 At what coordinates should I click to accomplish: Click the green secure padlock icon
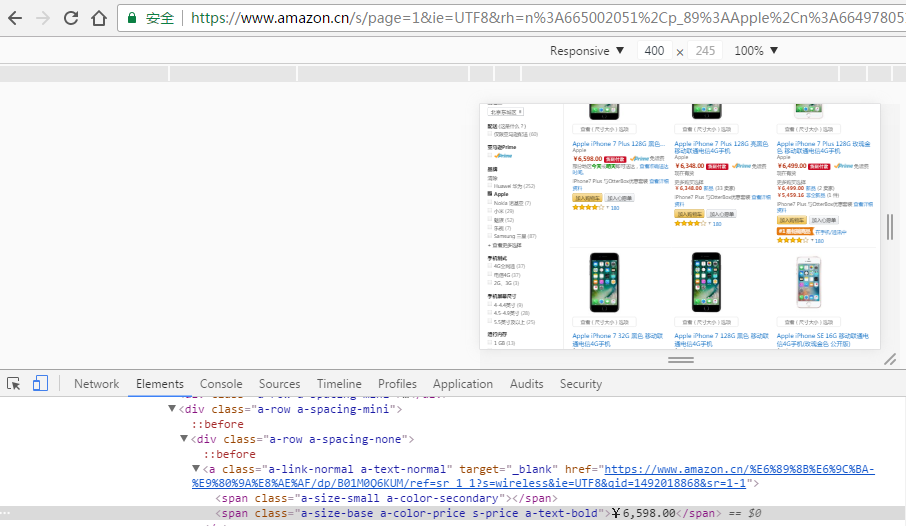pyautogui.click(x=132, y=18)
